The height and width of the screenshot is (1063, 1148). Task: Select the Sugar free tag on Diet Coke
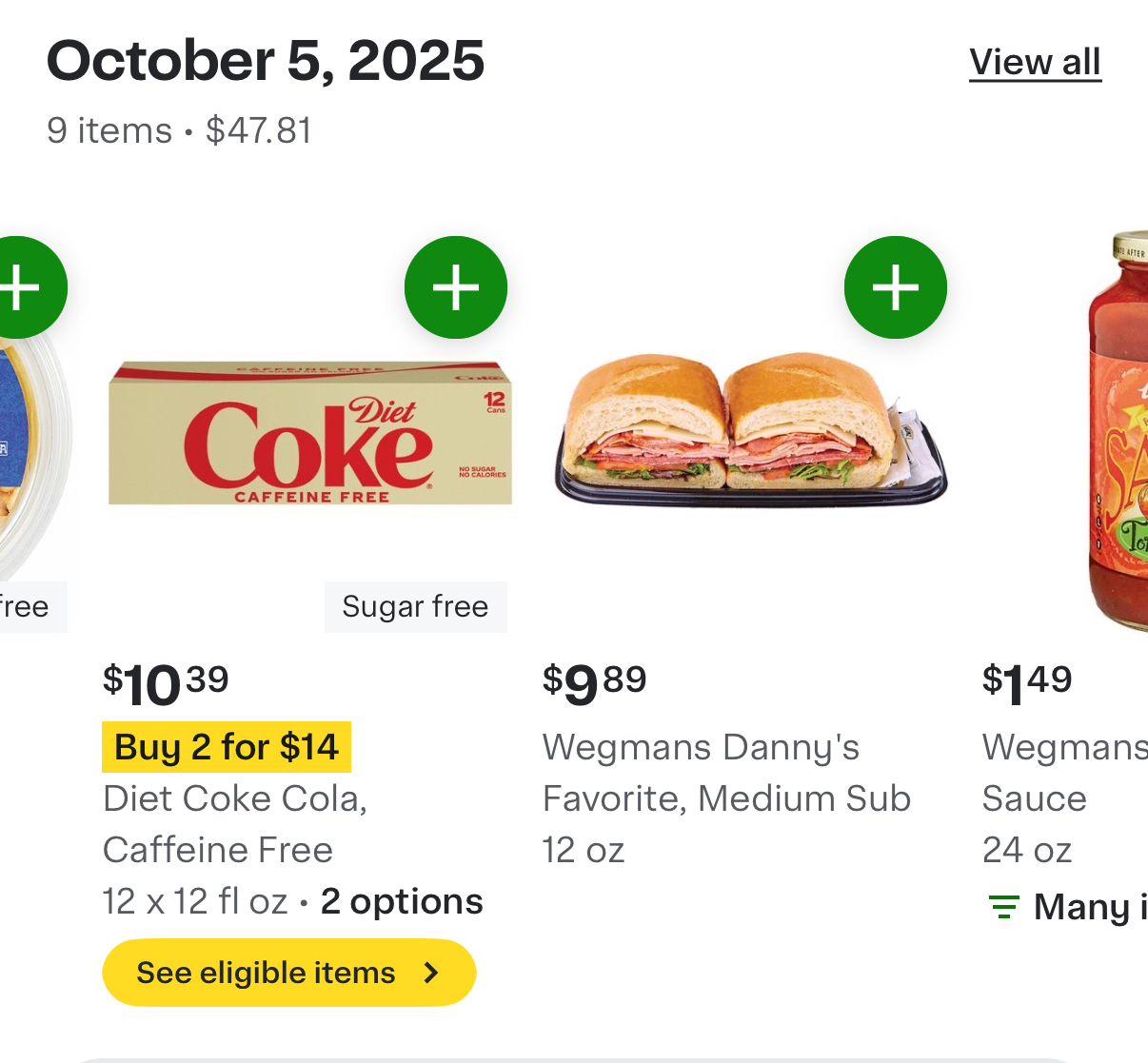tap(415, 607)
